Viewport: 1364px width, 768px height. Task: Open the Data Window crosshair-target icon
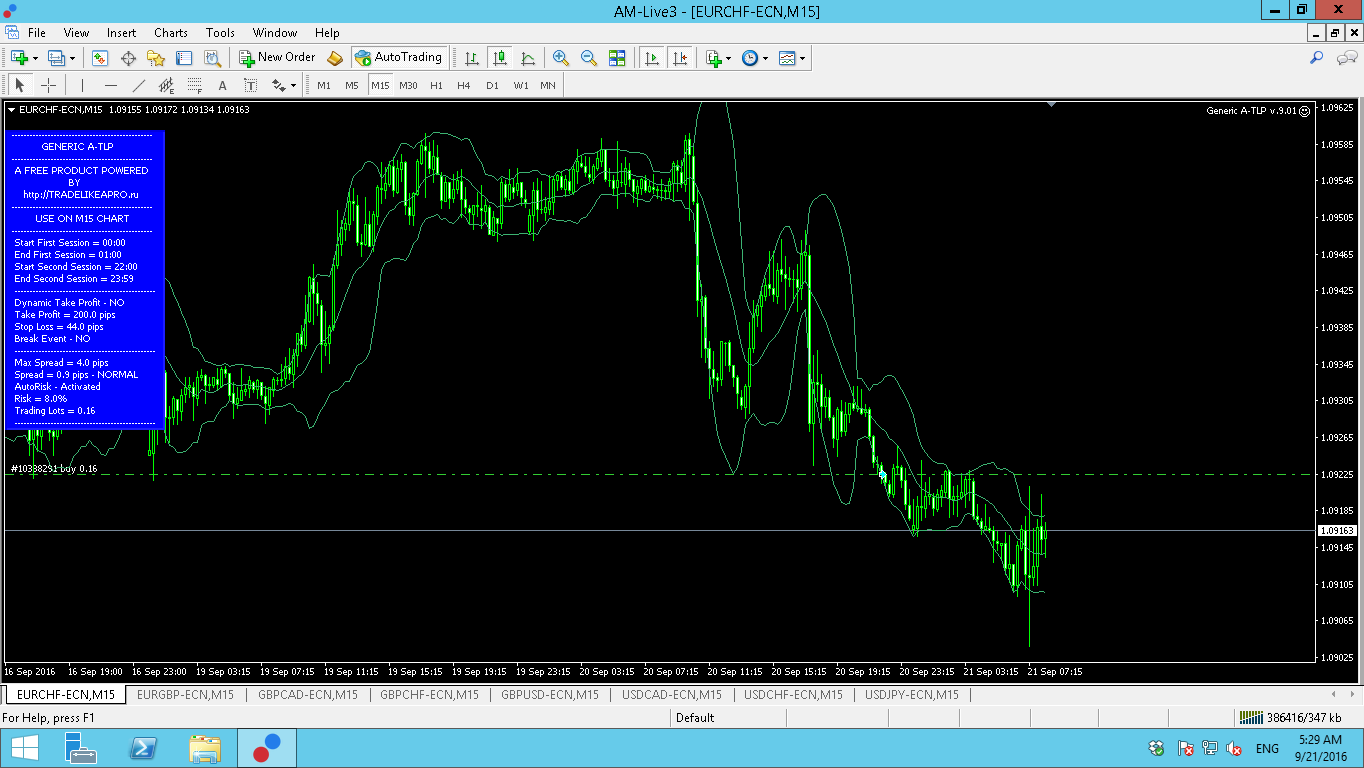[128, 58]
